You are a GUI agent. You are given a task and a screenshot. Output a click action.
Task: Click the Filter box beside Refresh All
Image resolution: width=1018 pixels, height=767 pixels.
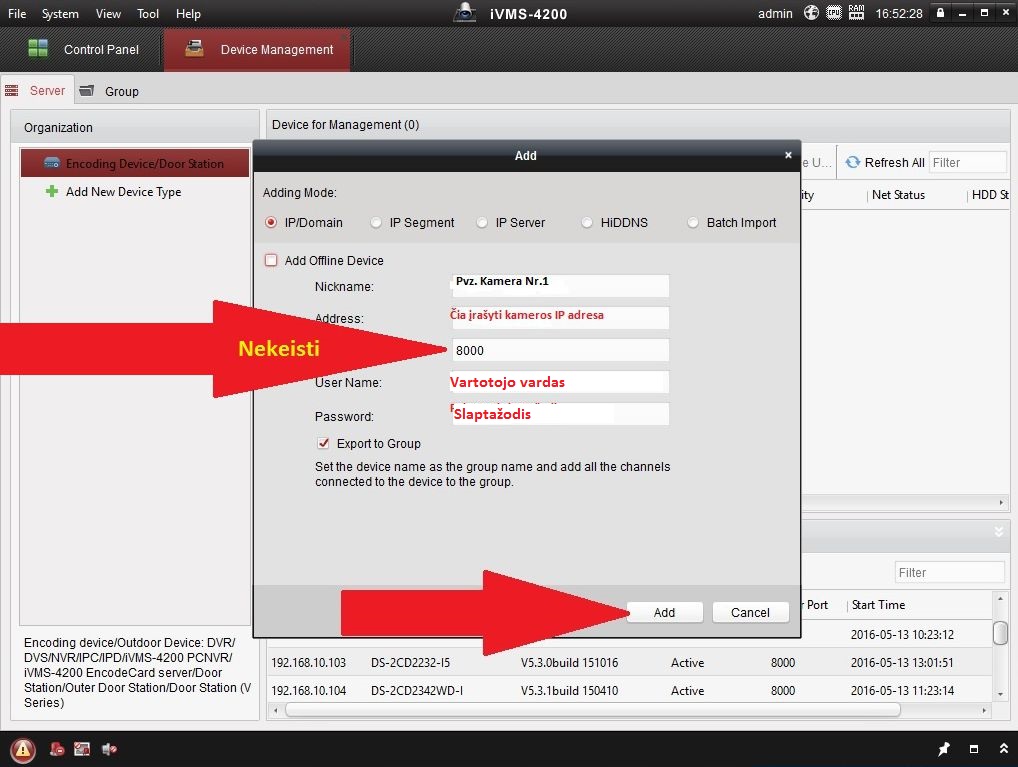point(967,162)
